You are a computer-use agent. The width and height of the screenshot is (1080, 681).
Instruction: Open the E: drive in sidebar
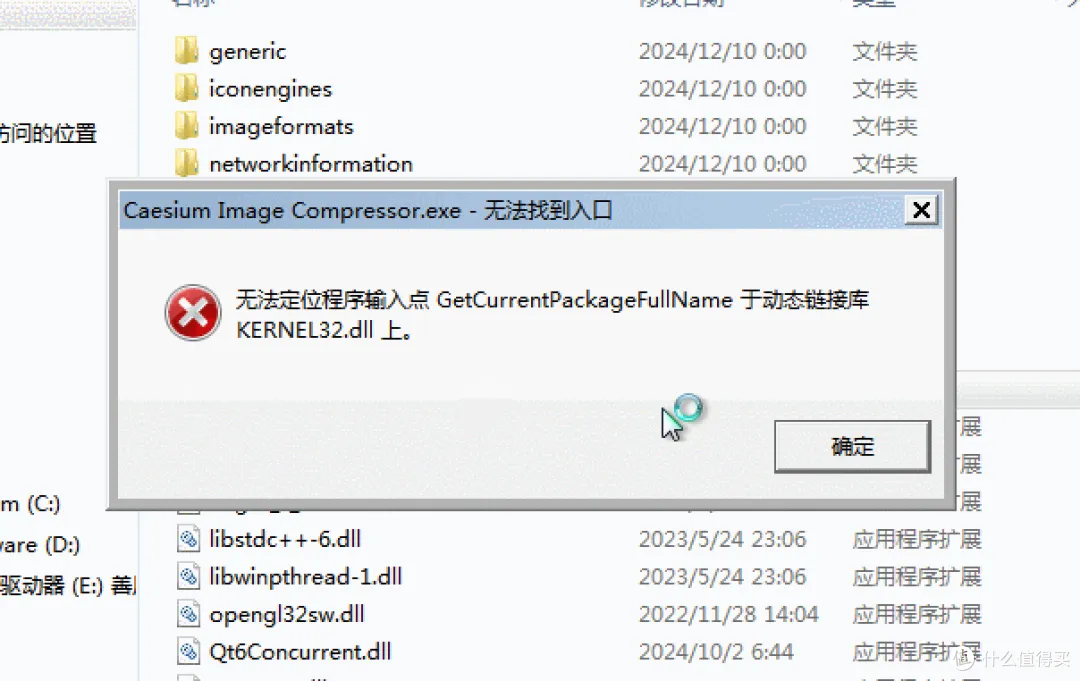point(68,586)
